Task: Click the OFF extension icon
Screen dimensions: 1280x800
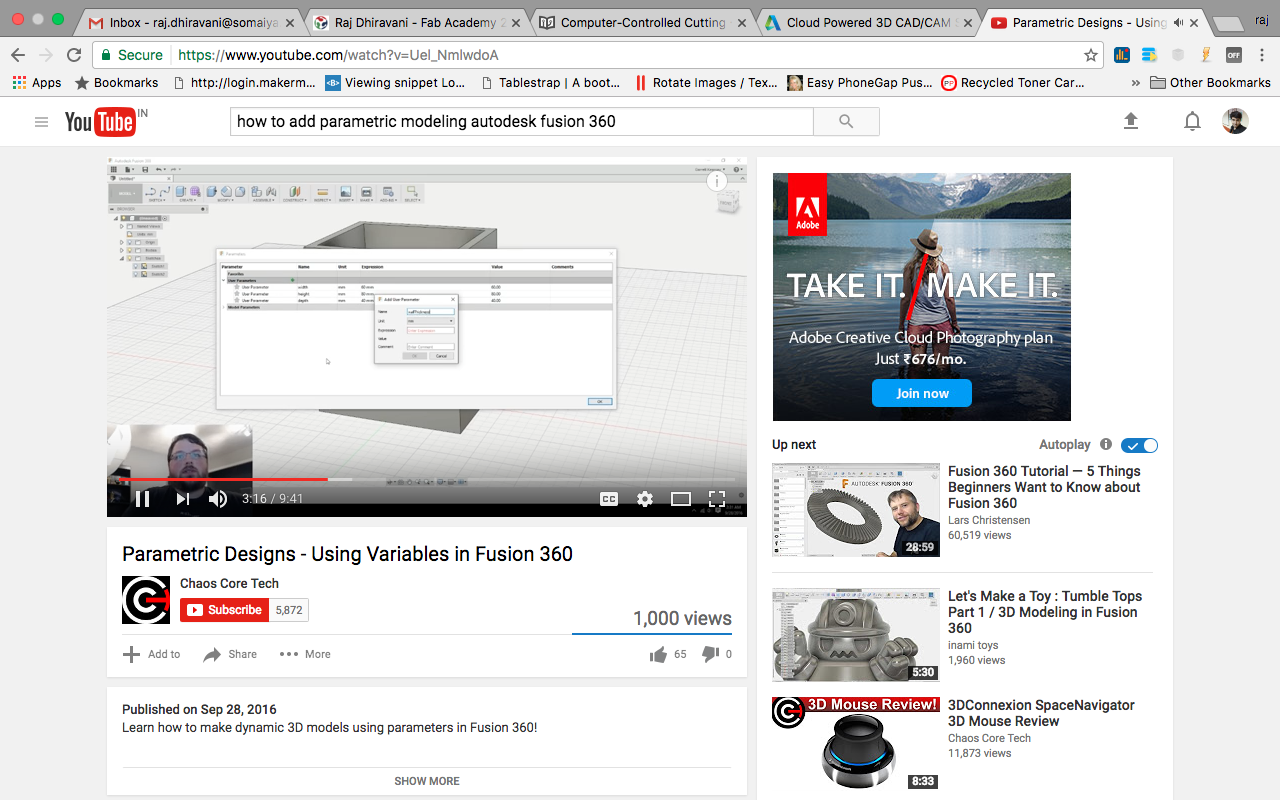Action: [1234, 55]
